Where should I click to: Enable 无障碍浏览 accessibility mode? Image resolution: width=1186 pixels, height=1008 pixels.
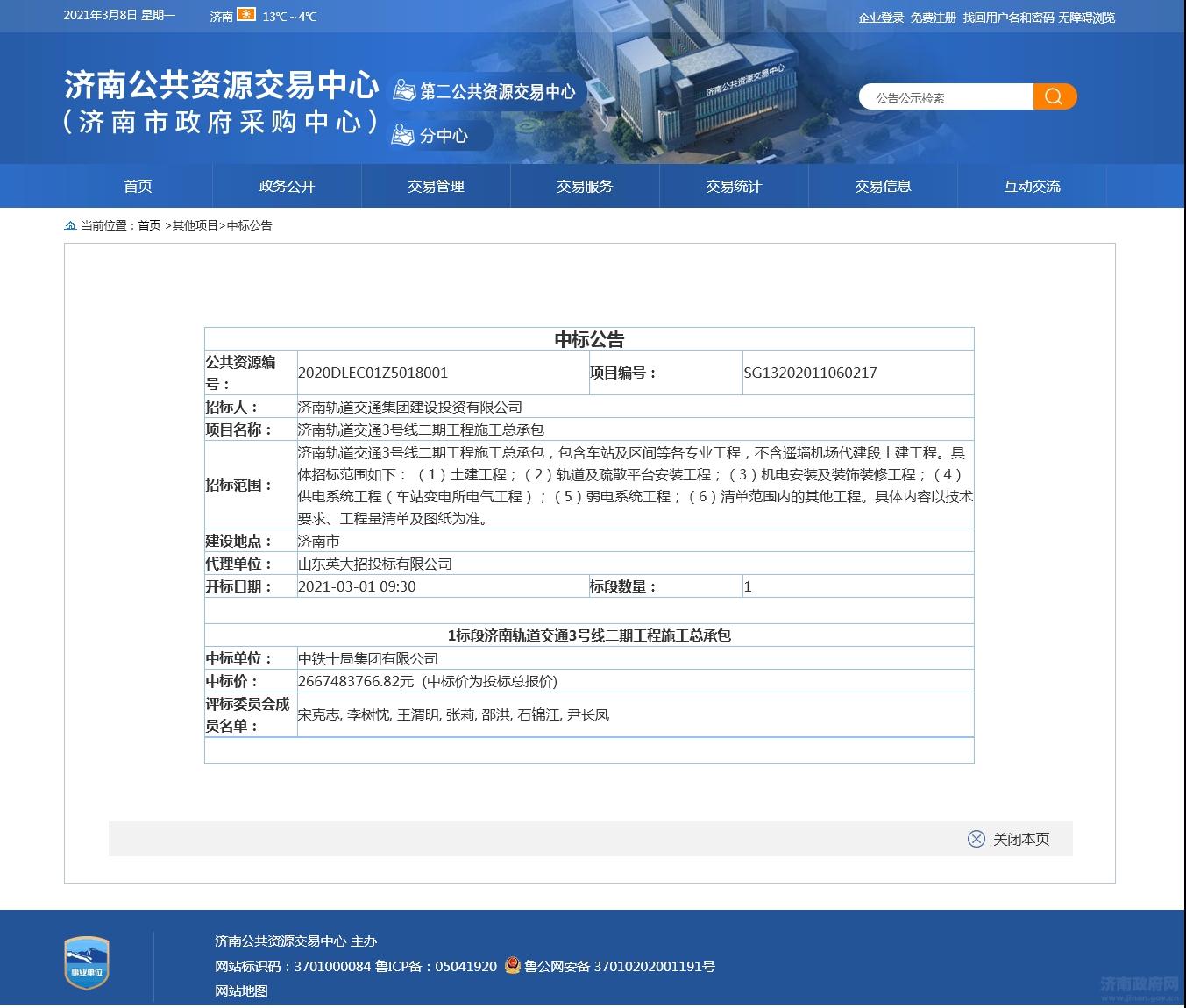pyautogui.click(x=1086, y=18)
